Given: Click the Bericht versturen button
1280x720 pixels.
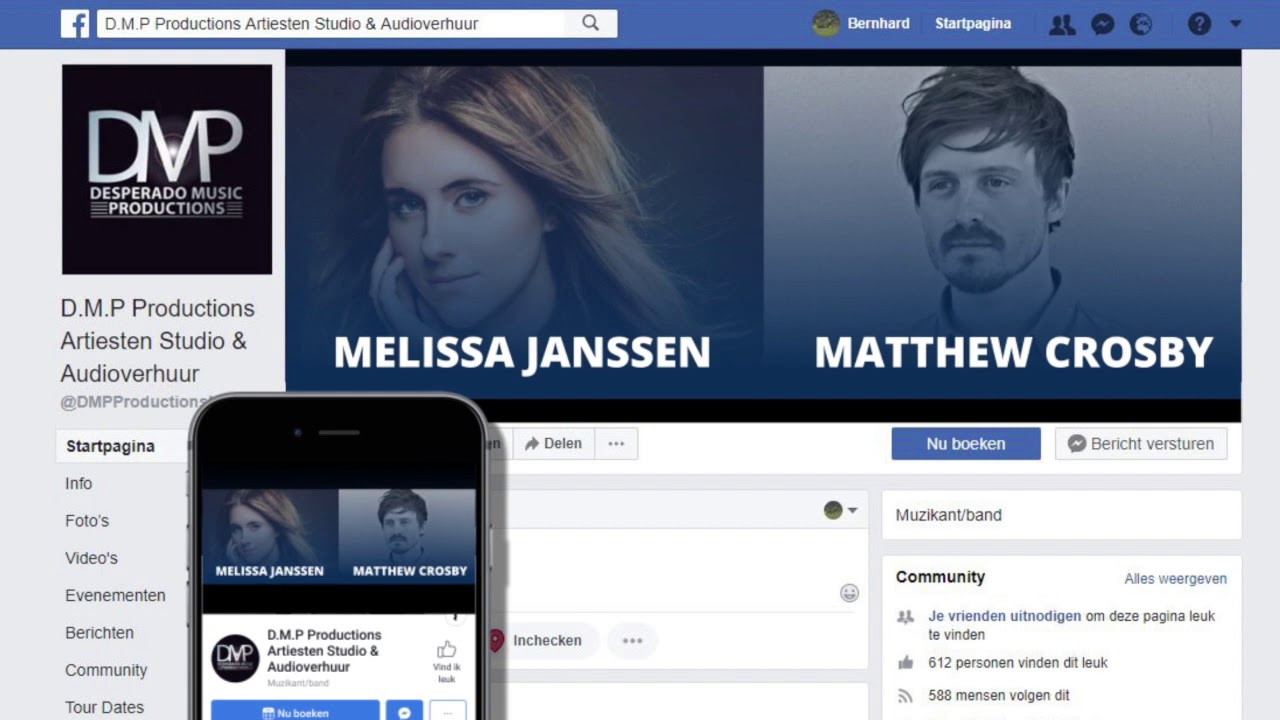Looking at the screenshot, I should click(x=1141, y=443).
